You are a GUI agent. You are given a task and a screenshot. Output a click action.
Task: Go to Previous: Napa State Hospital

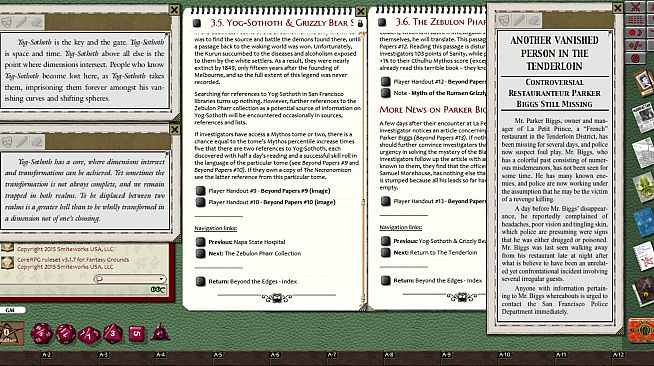247,242
